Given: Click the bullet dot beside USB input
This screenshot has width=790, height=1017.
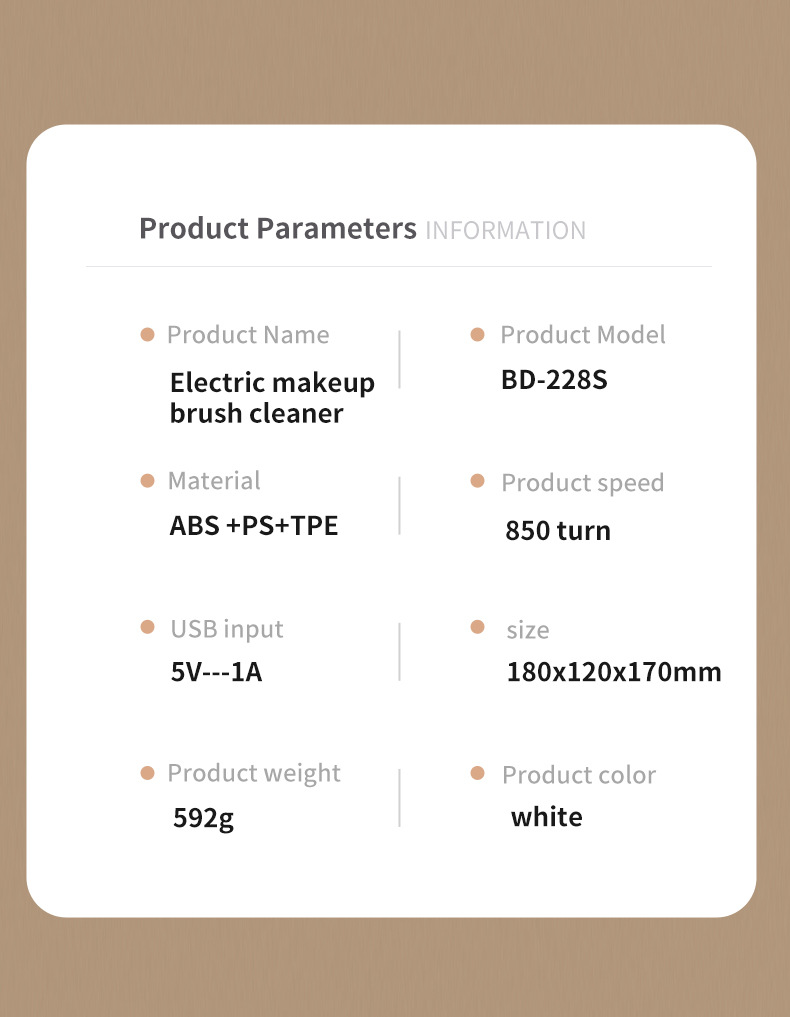Looking at the screenshot, I should pos(147,627).
